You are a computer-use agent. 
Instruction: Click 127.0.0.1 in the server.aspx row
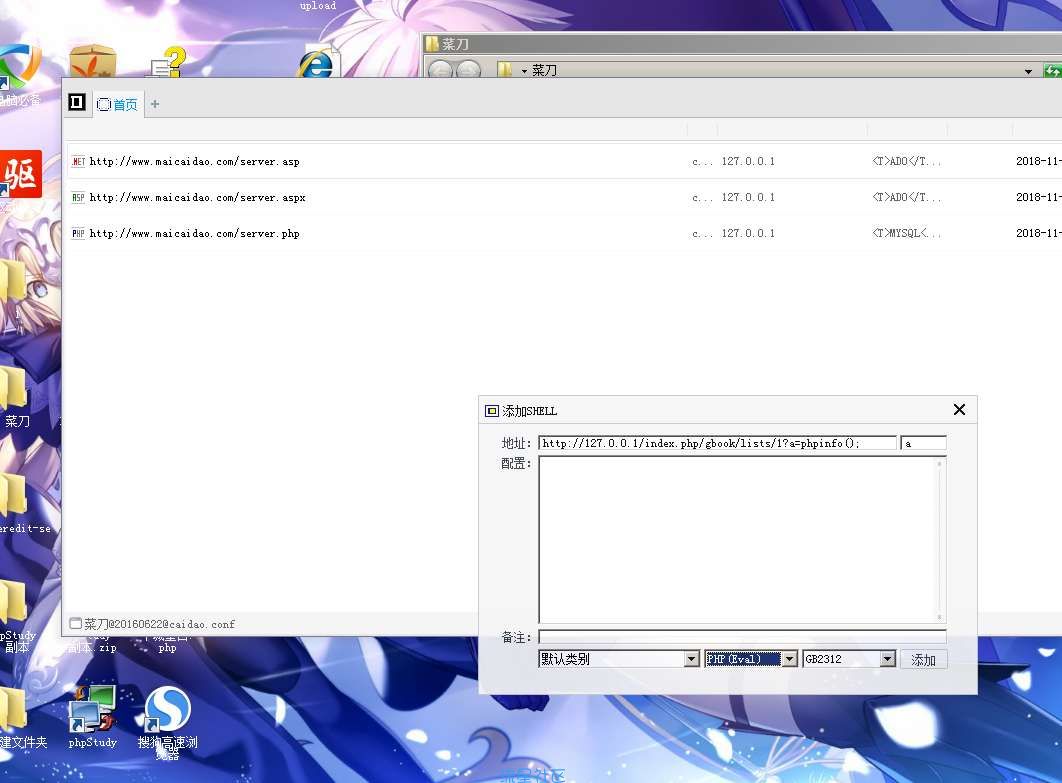748,197
